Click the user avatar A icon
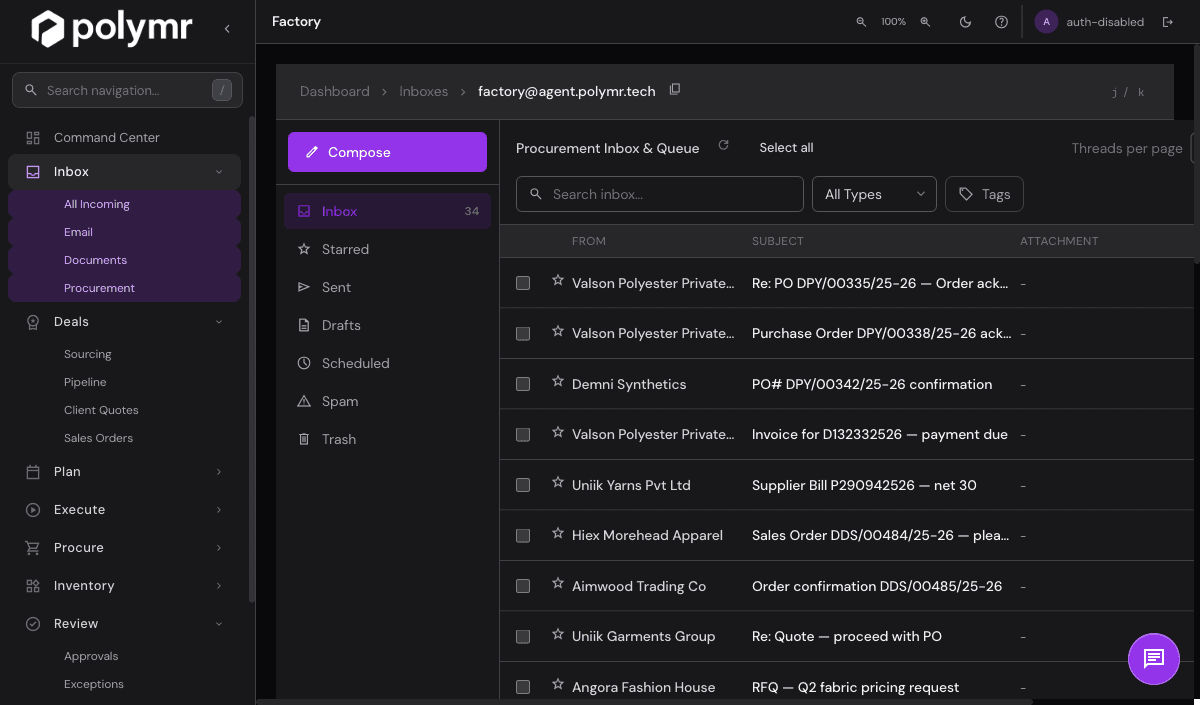1200x705 pixels. coord(1046,22)
